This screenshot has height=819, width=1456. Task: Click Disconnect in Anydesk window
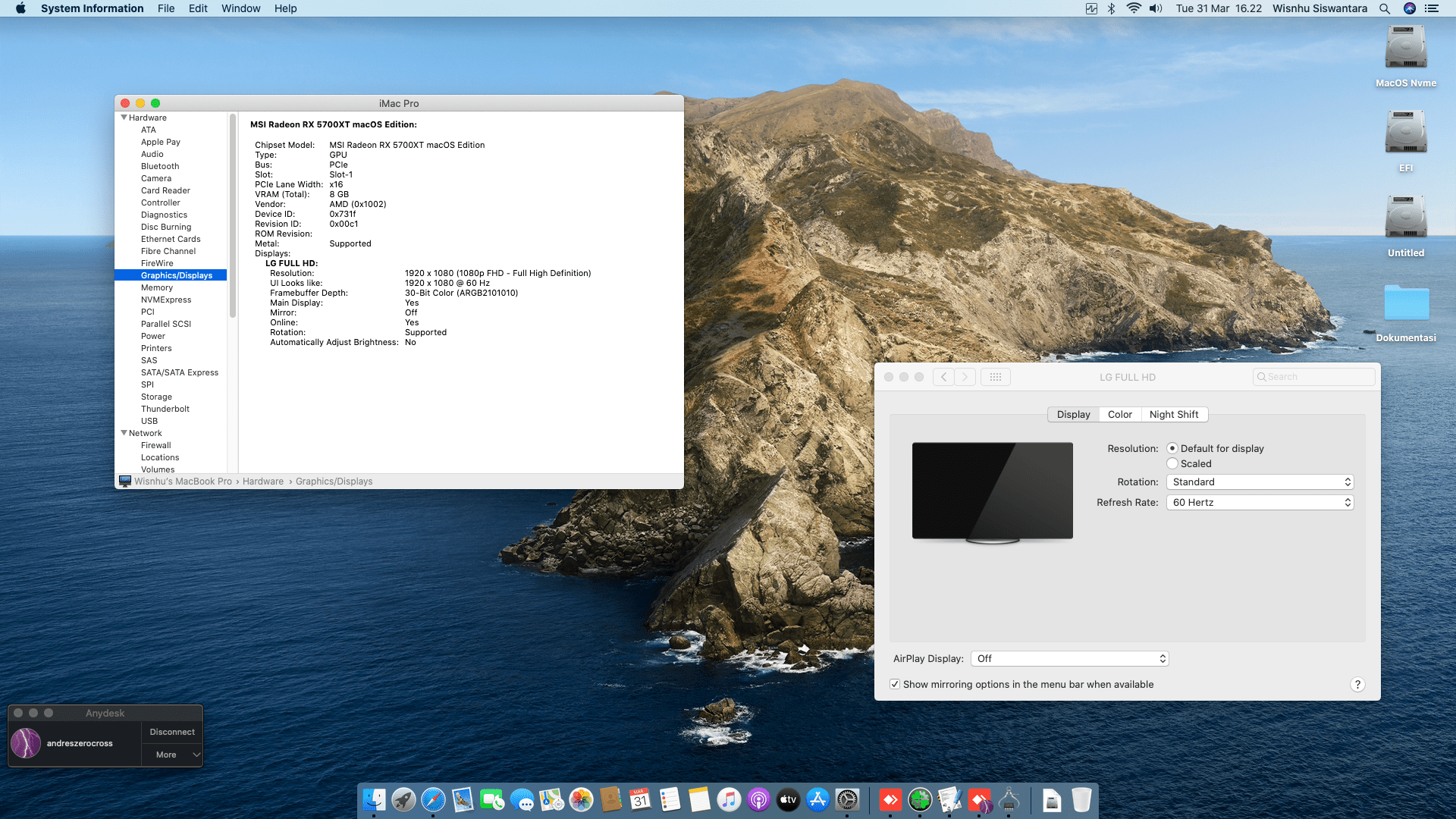coord(172,733)
